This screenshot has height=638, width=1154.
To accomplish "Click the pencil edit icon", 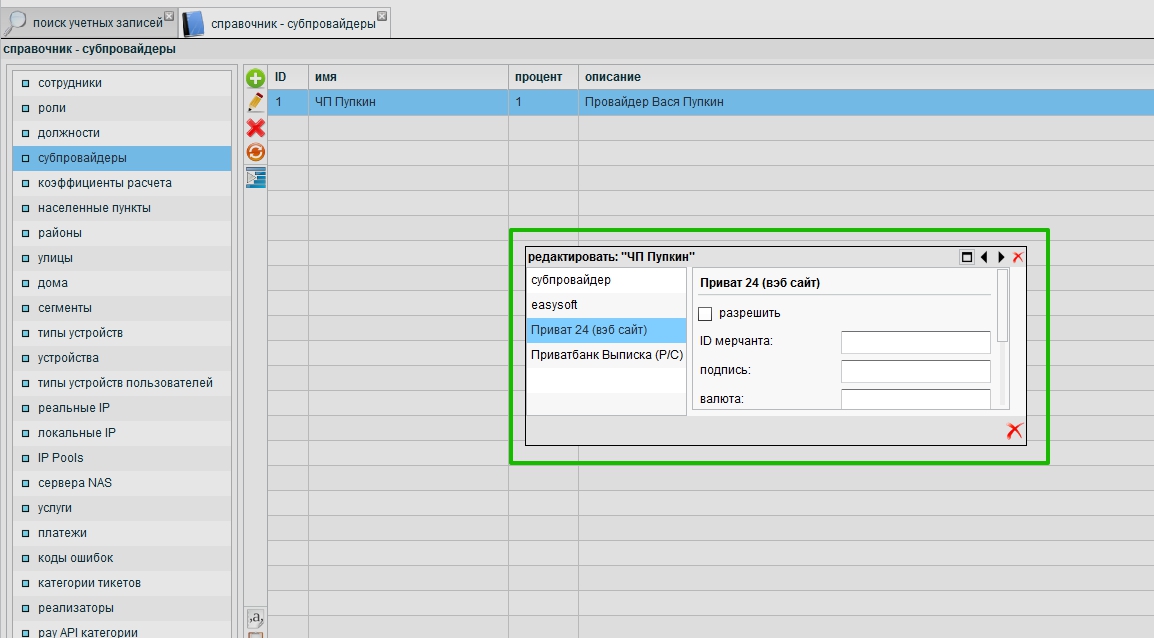I will point(256,102).
